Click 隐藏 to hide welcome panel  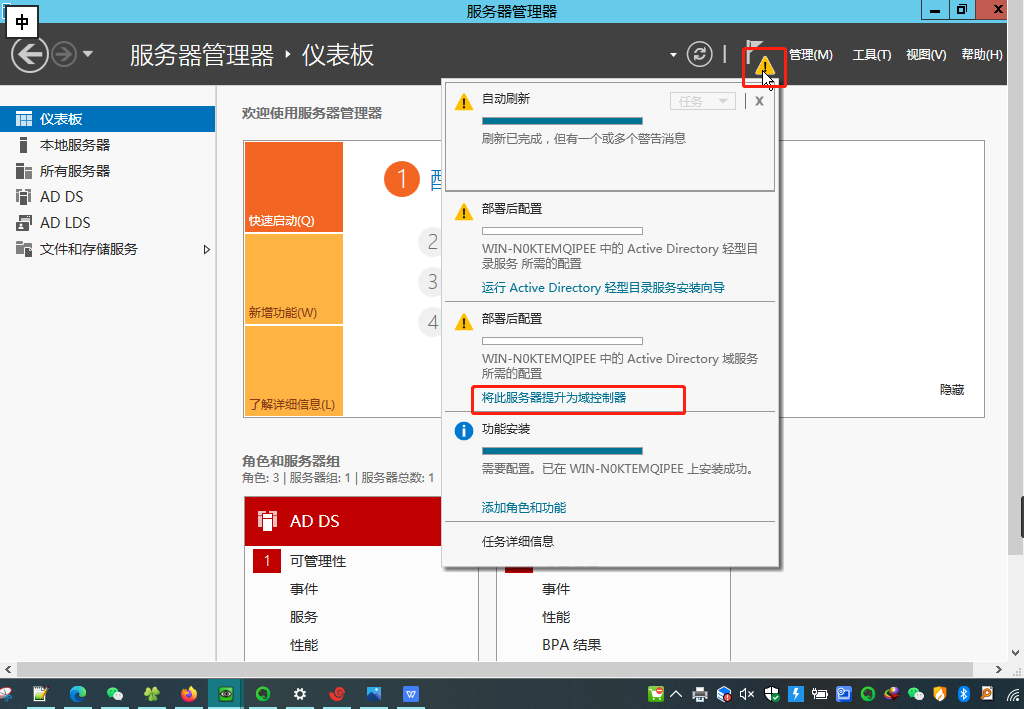[x=952, y=390]
